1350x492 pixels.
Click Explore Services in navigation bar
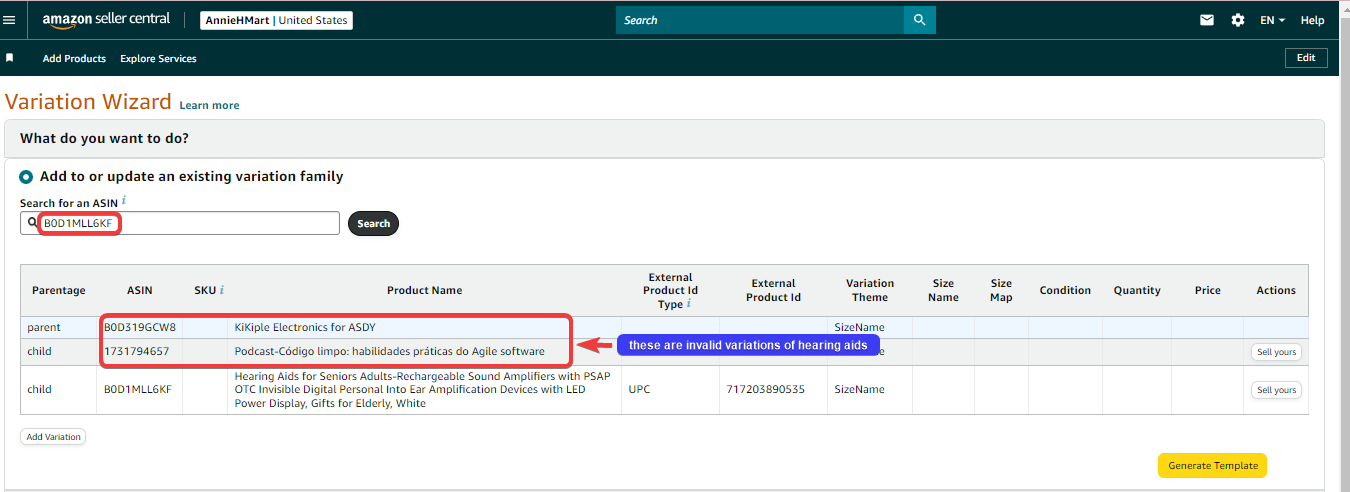pyautogui.click(x=158, y=58)
